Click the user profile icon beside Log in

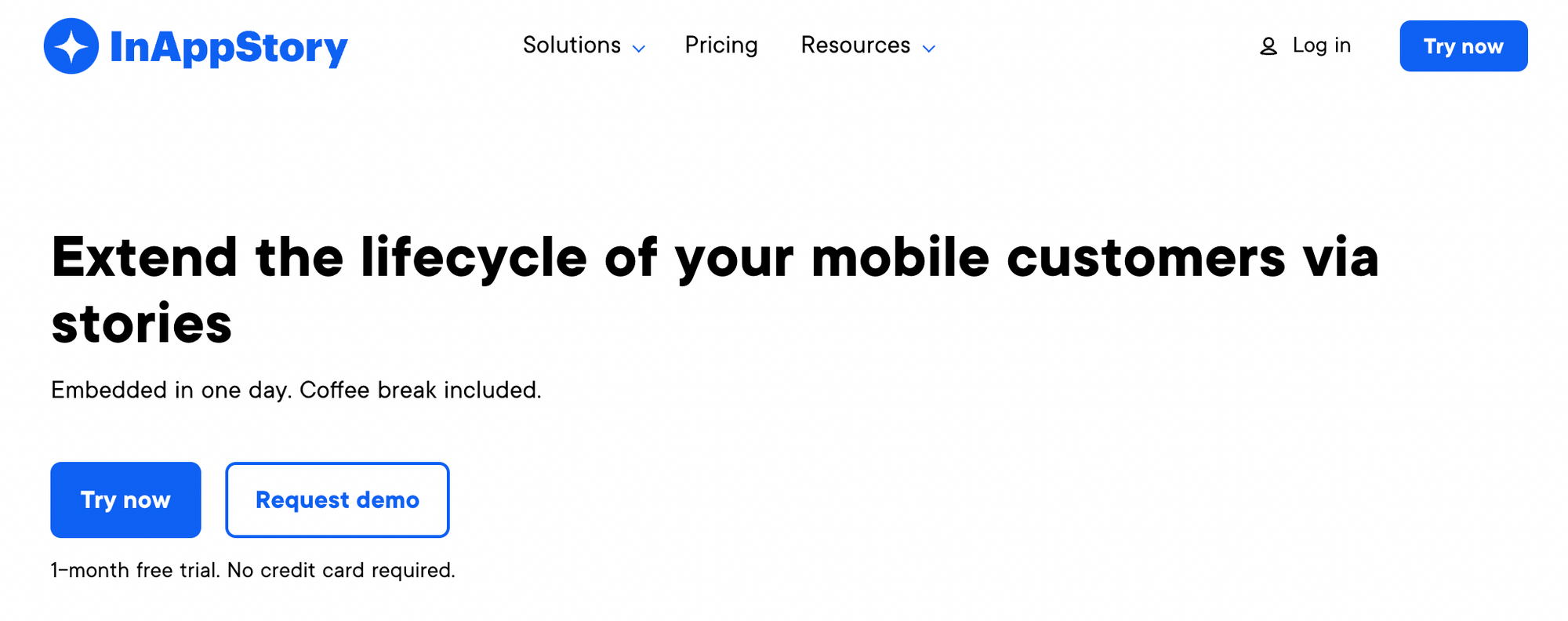1268,47
